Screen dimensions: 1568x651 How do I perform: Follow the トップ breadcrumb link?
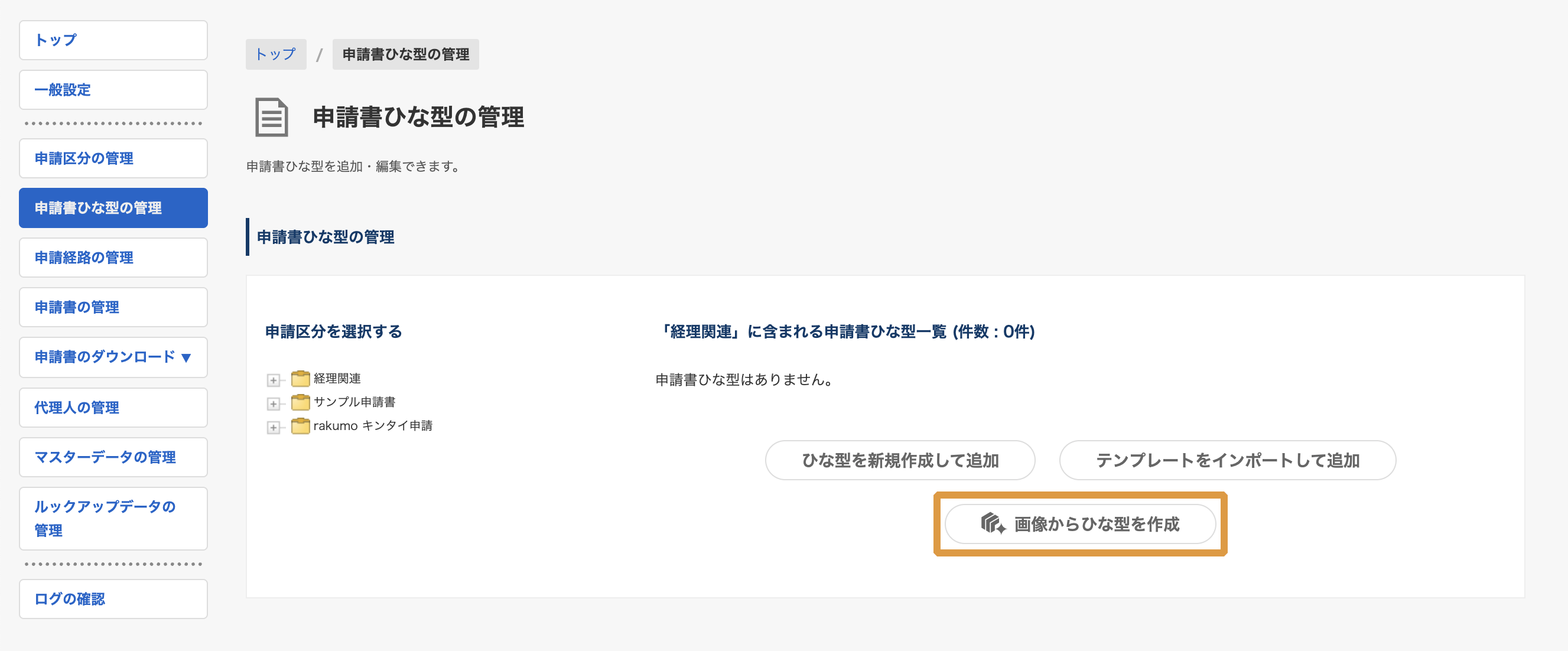(276, 54)
